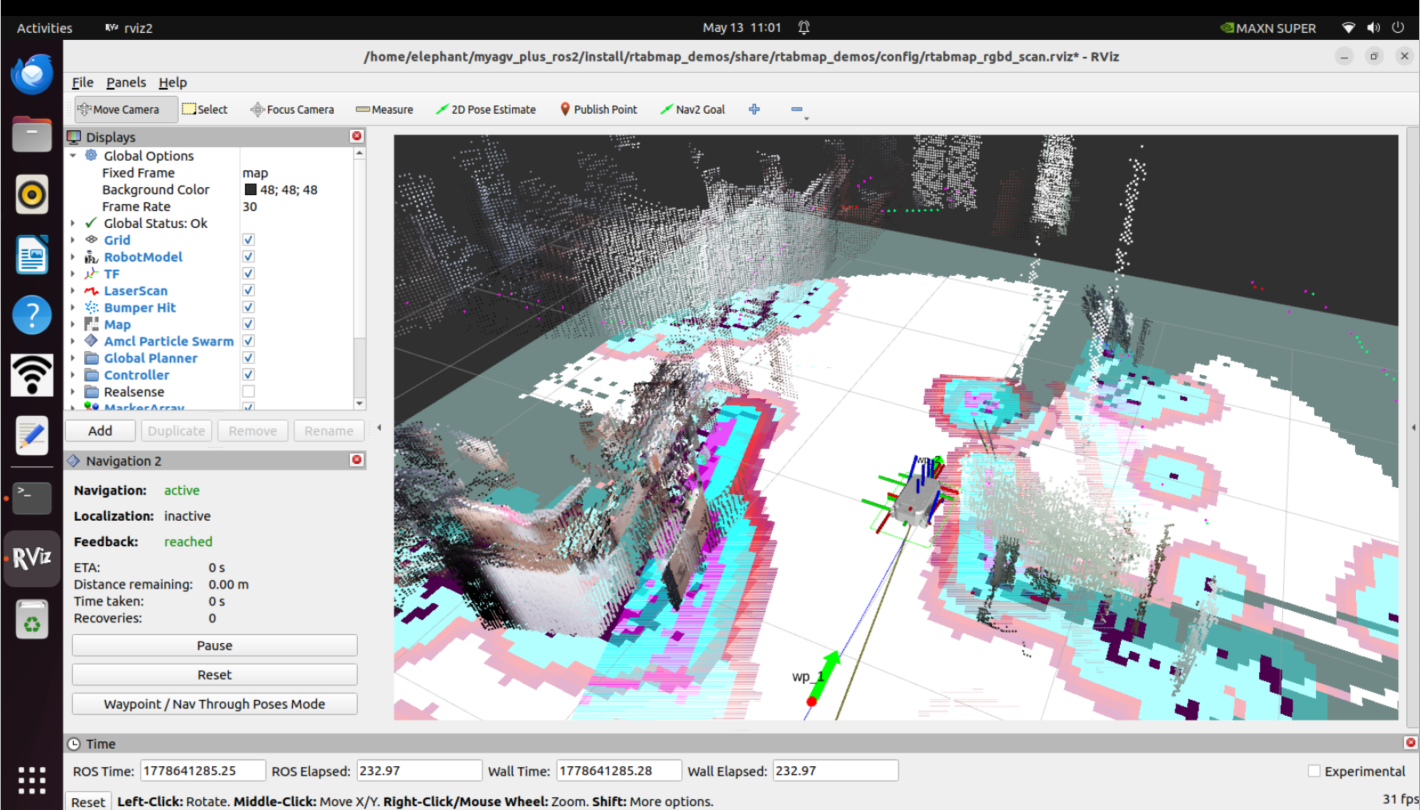Click Waypoint / Nav Through Poses Mode button
Image resolution: width=1420 pixels, height=810 pixels.
point(214,704)
